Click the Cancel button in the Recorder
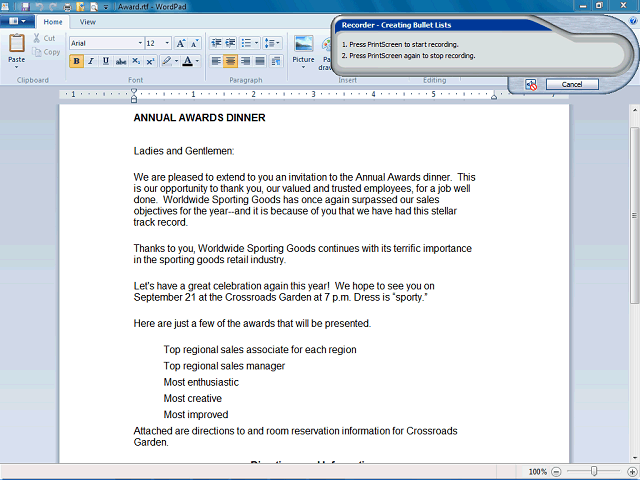 click(x=572, y=84)
